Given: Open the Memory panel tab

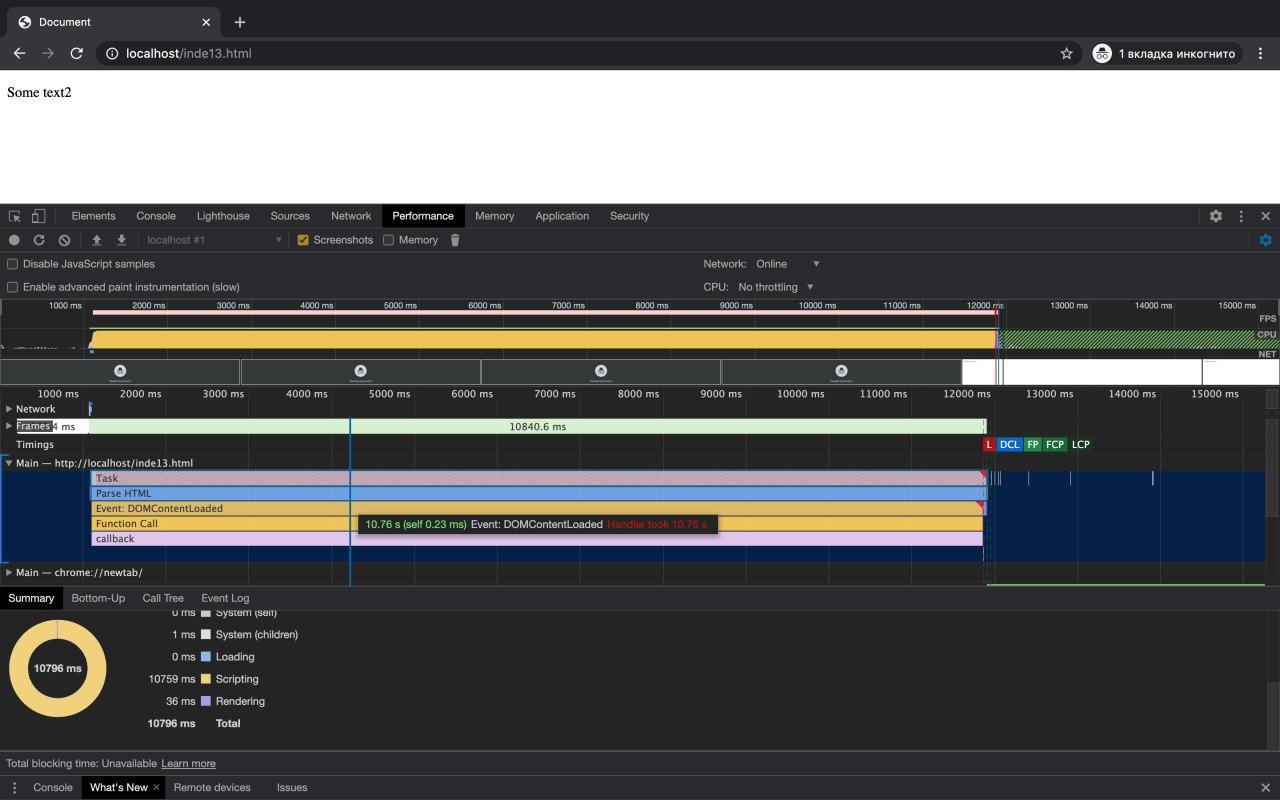Looking at the screenshot, I should (x=494, y=216).
